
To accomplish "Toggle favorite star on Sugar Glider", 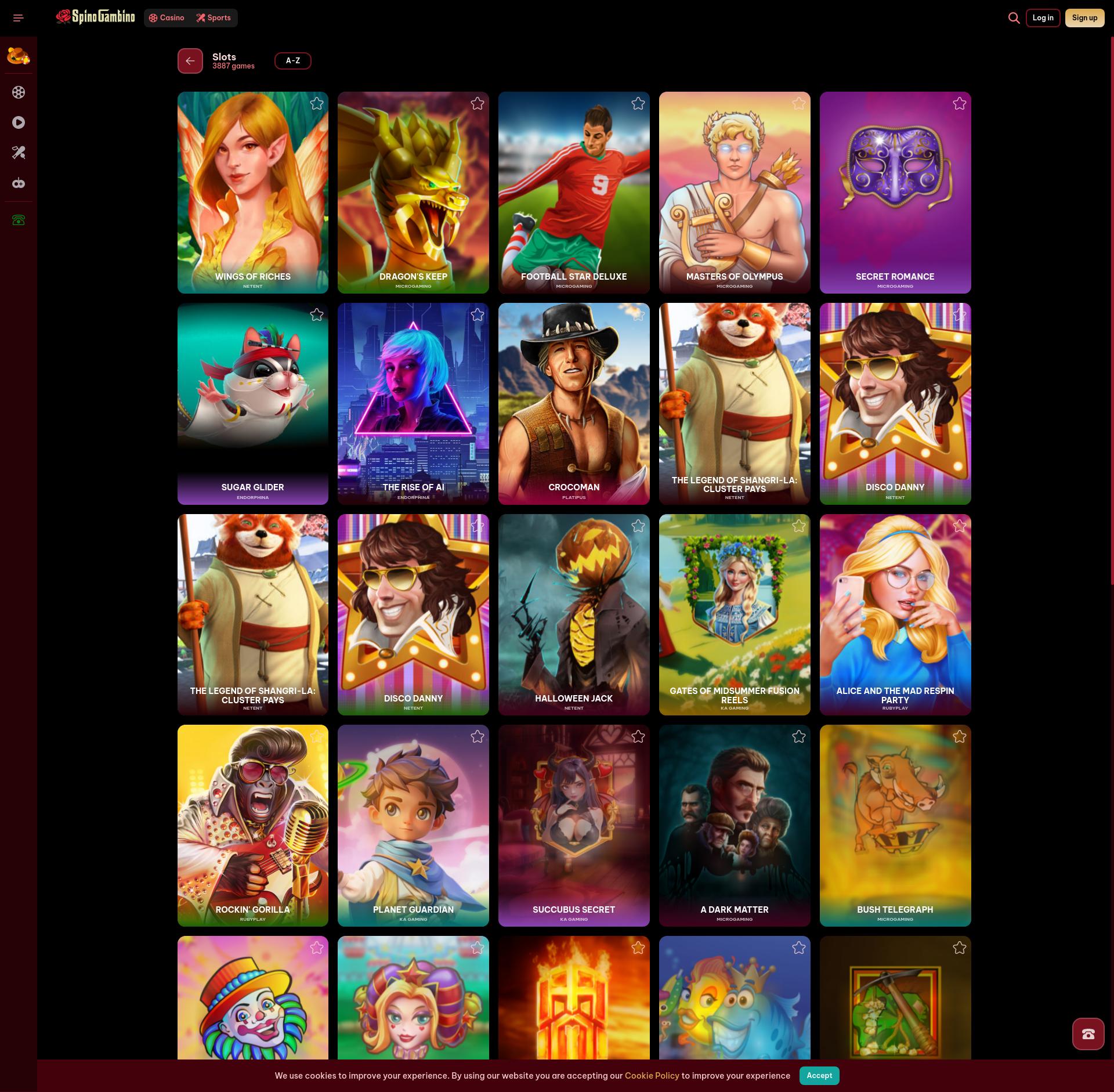I will point(316,315).
